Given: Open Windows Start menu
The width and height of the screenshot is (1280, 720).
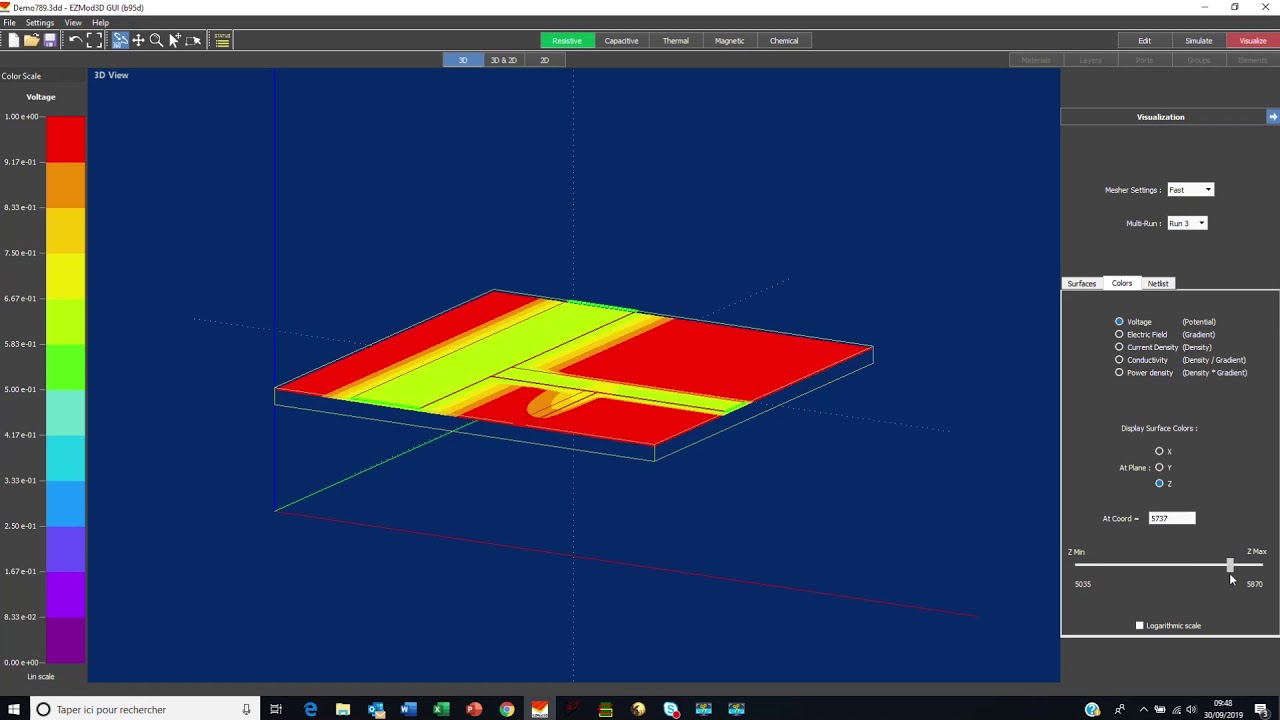Looking at the screenshot, I should tap(14, 709).
